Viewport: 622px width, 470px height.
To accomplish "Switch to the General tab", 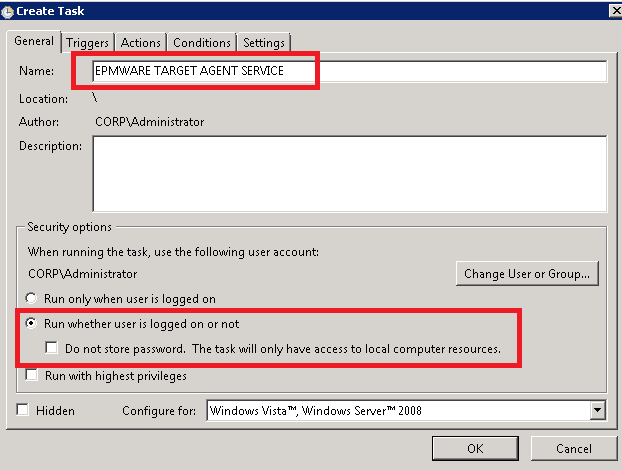I will pos(34,41).
